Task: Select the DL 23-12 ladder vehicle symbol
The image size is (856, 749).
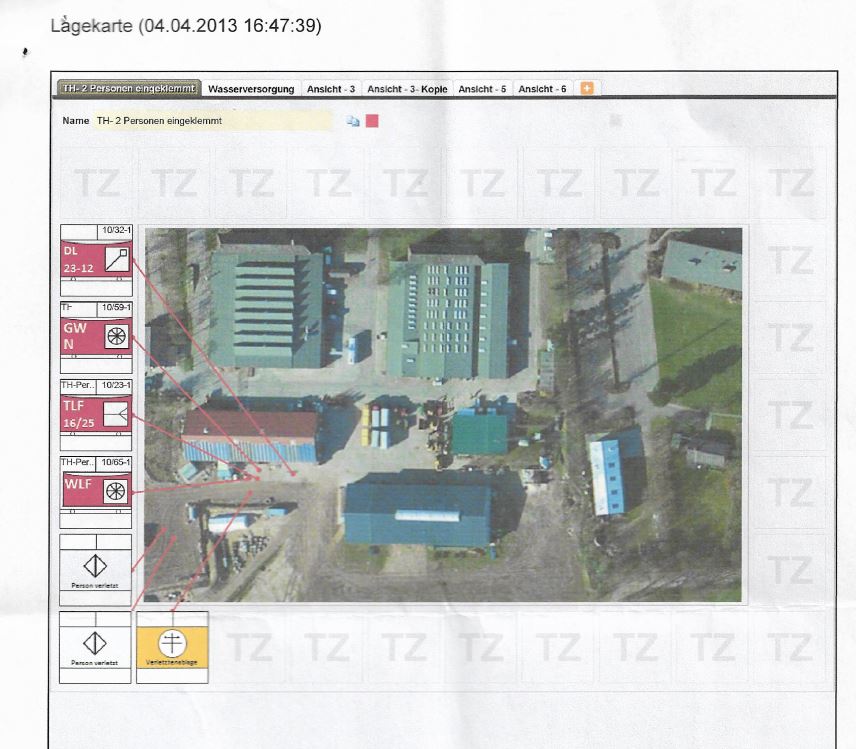Action: [117, 260]
